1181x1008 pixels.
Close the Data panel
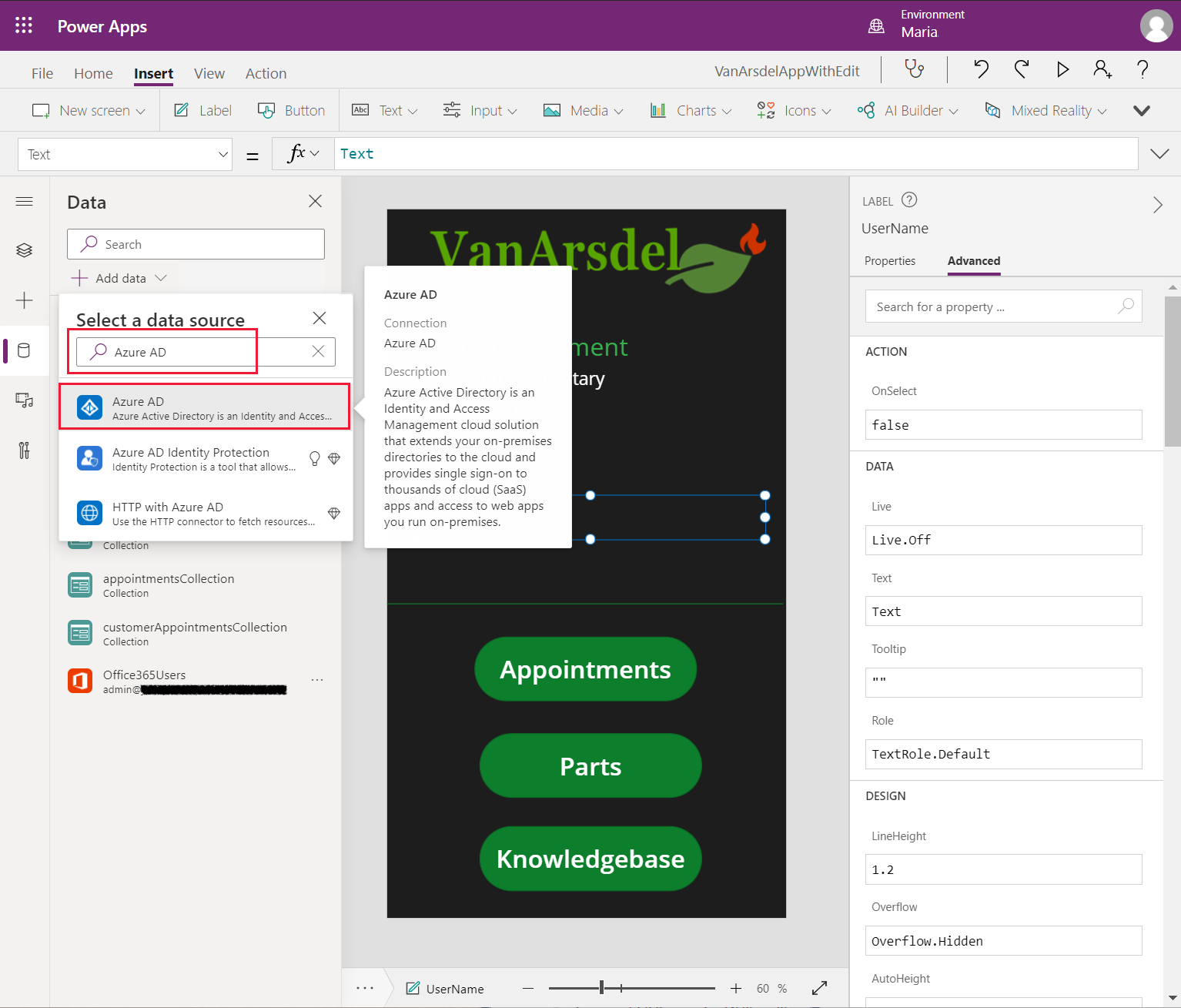[x=315, y=201]
